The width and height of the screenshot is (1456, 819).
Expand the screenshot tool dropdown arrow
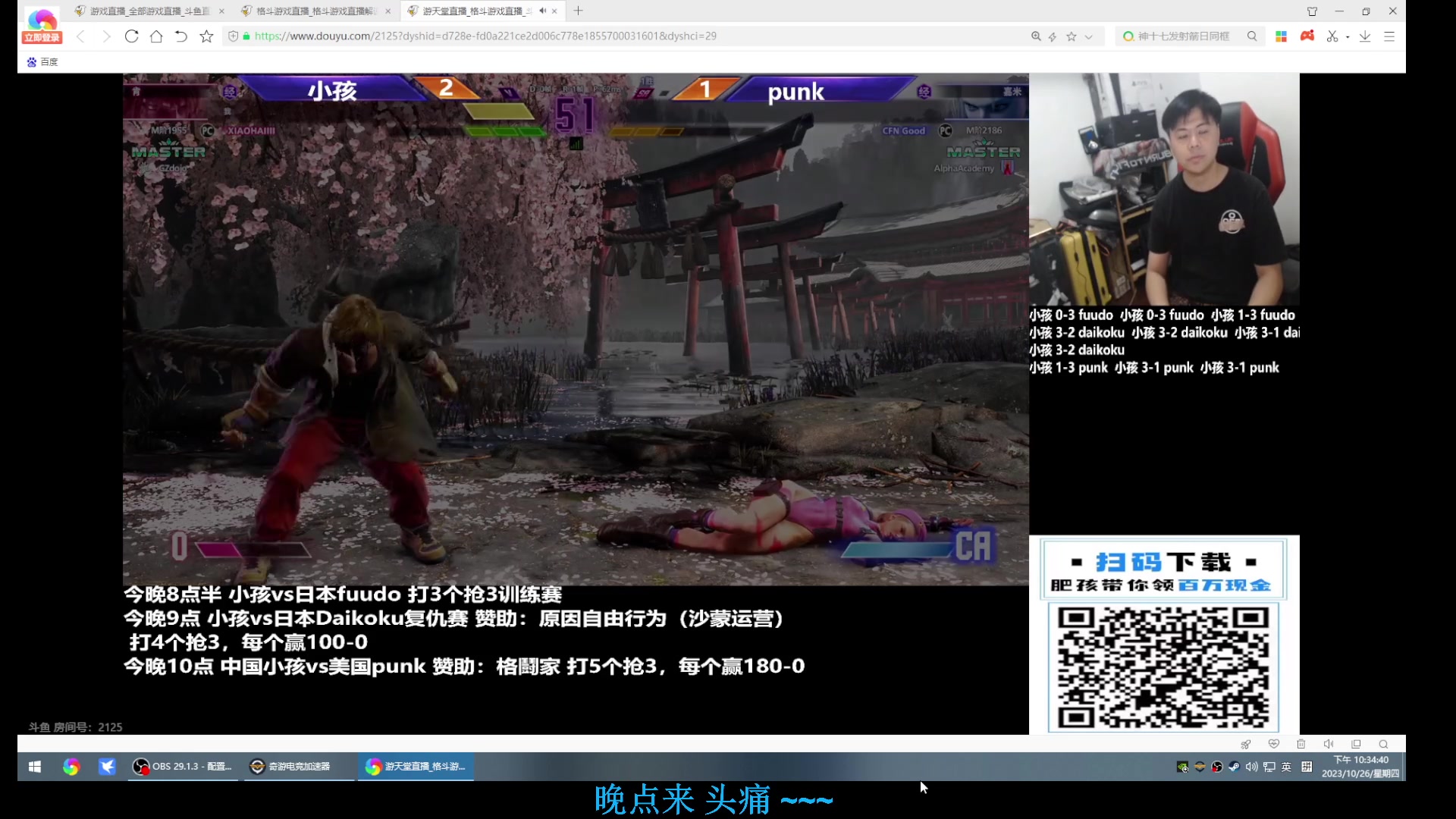(1348, 36)
